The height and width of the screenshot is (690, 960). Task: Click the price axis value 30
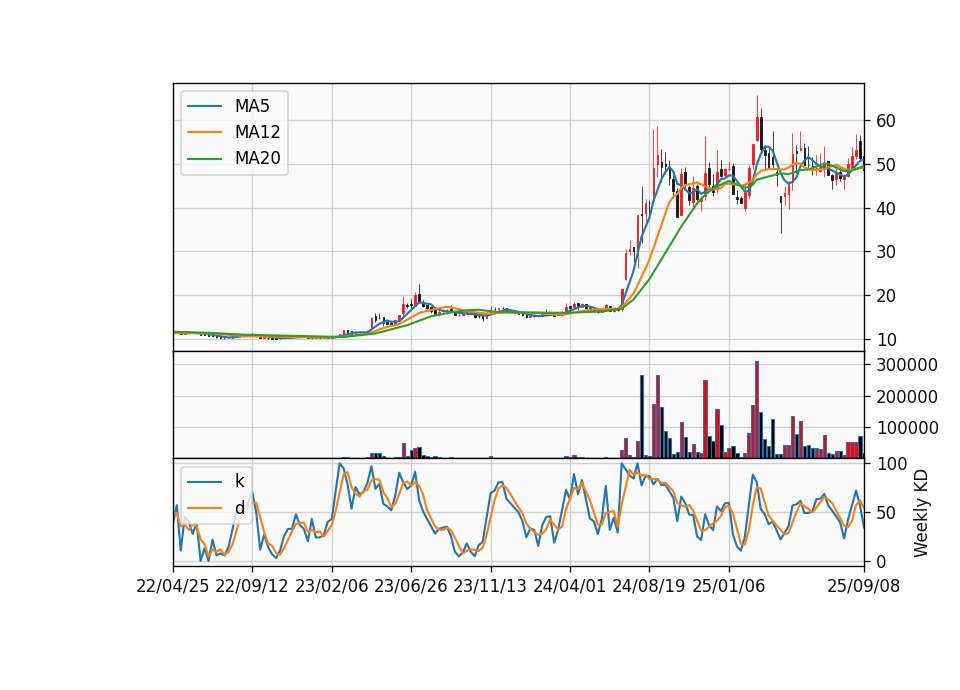click(886, 252)
